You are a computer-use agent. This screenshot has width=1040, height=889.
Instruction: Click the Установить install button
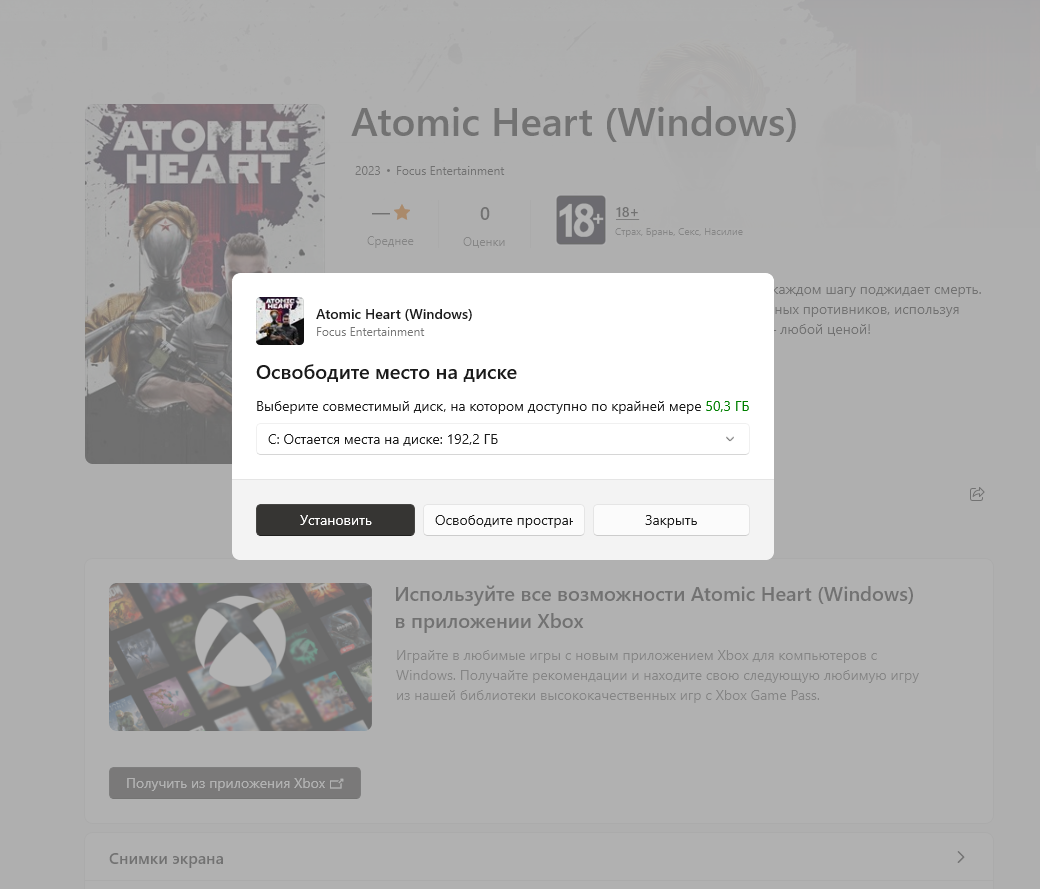[336, 520]
